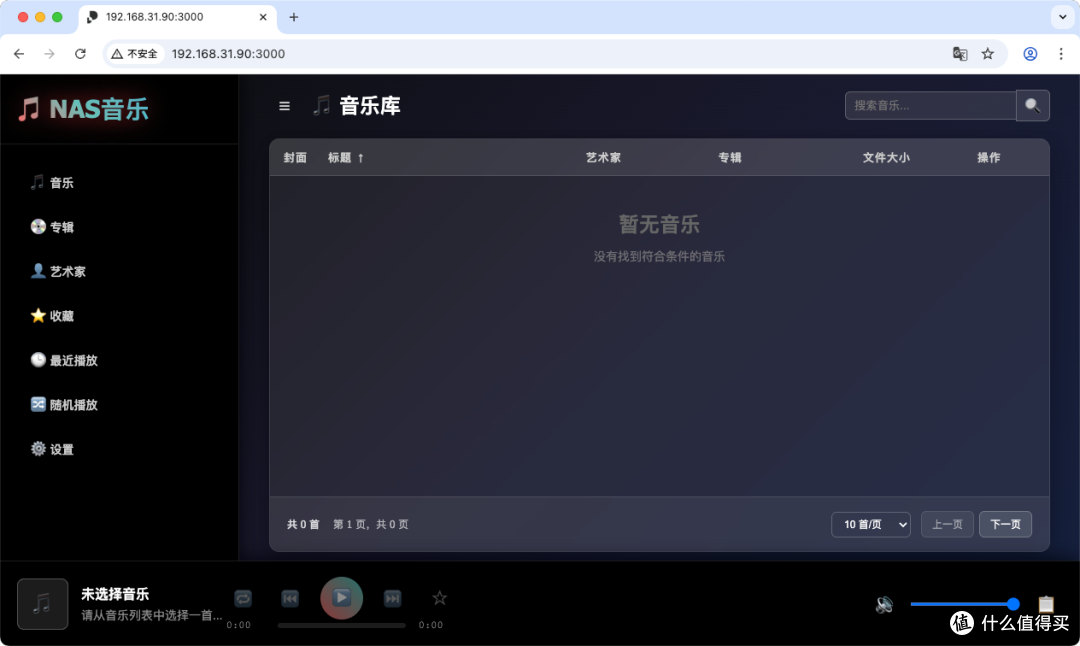Click the 共 0 首 total count text

(x=303, y=524)
